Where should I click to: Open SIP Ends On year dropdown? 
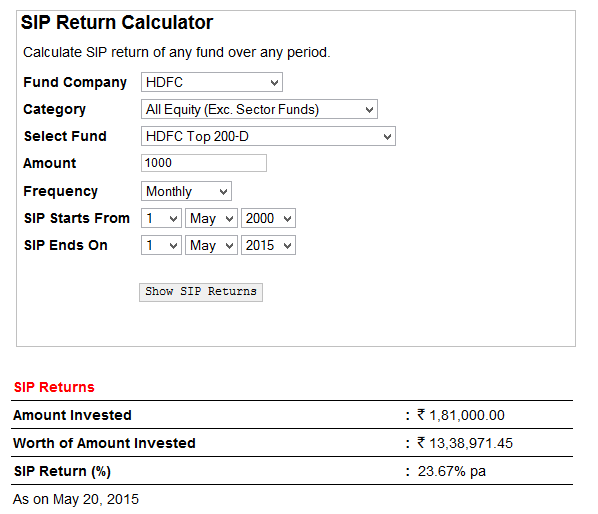click(268, 245)
